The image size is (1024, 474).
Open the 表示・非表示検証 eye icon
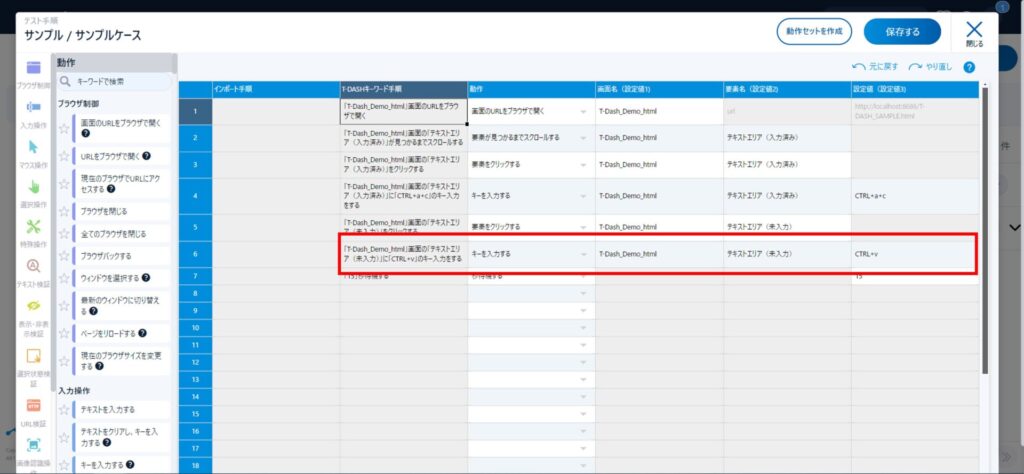pyautogui.click(x=33, y=306)
